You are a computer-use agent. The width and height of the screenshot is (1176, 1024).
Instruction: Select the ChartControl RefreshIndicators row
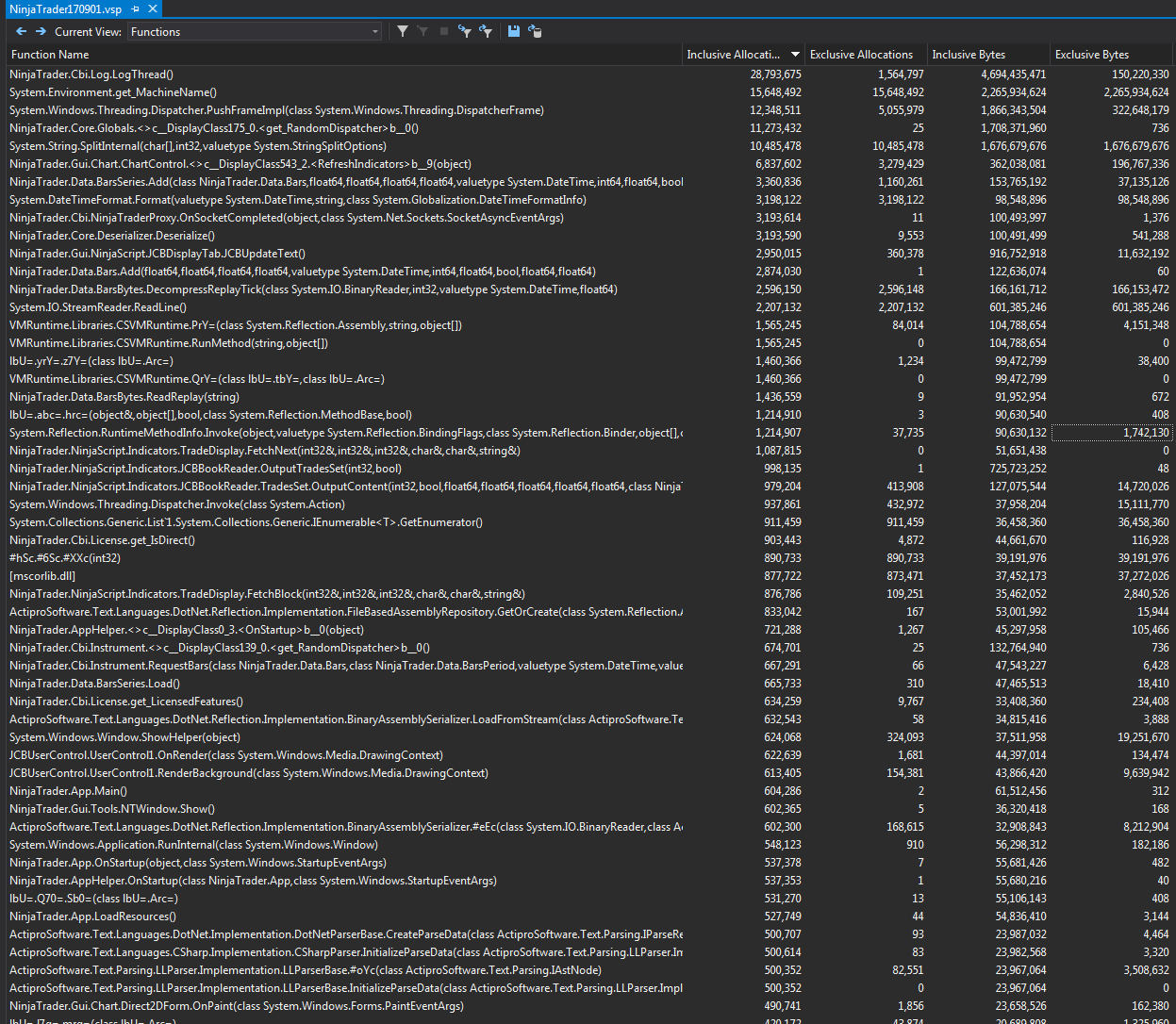pos(588,164)
